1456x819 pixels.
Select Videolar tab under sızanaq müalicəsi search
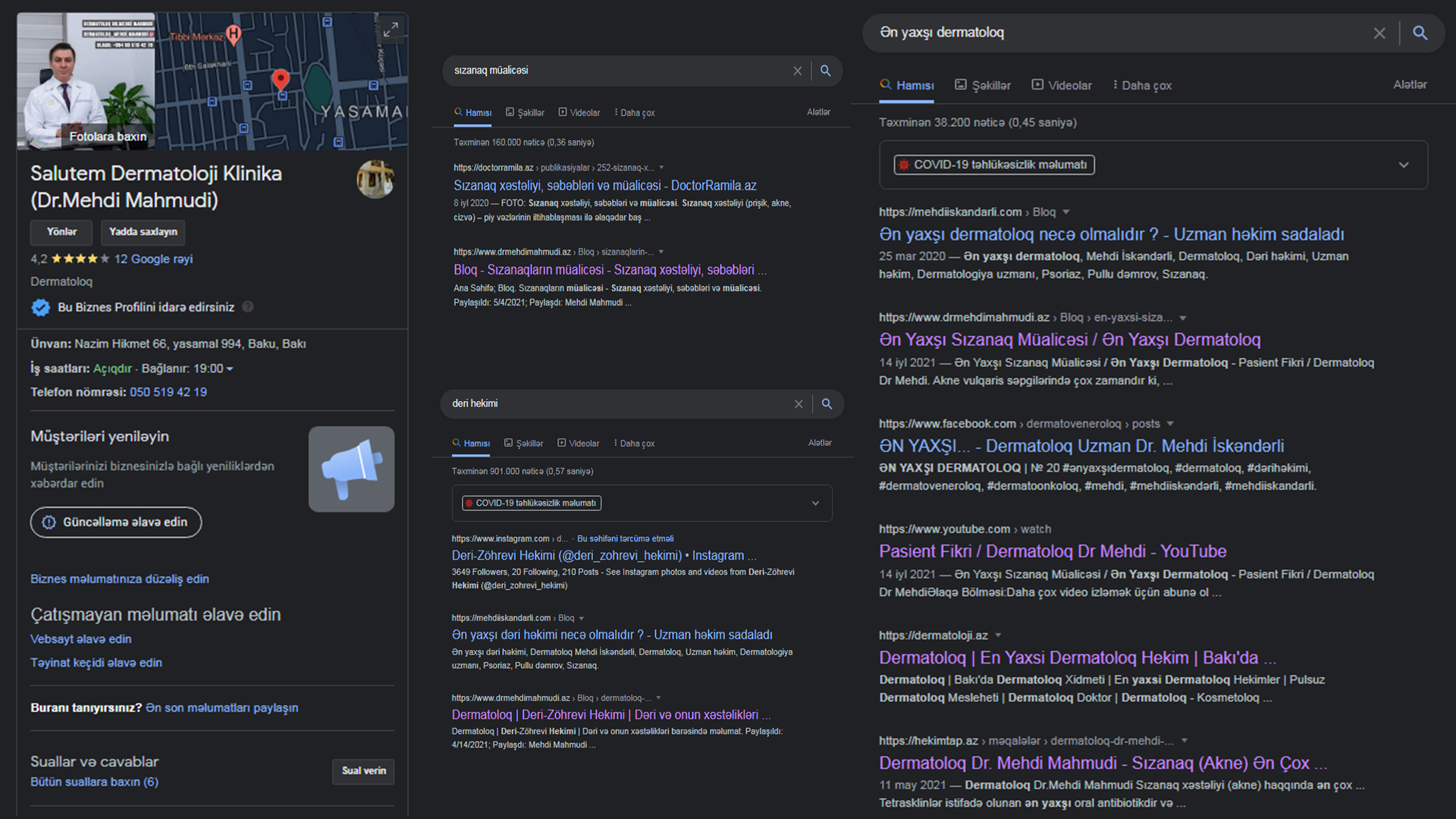[579, 112]
